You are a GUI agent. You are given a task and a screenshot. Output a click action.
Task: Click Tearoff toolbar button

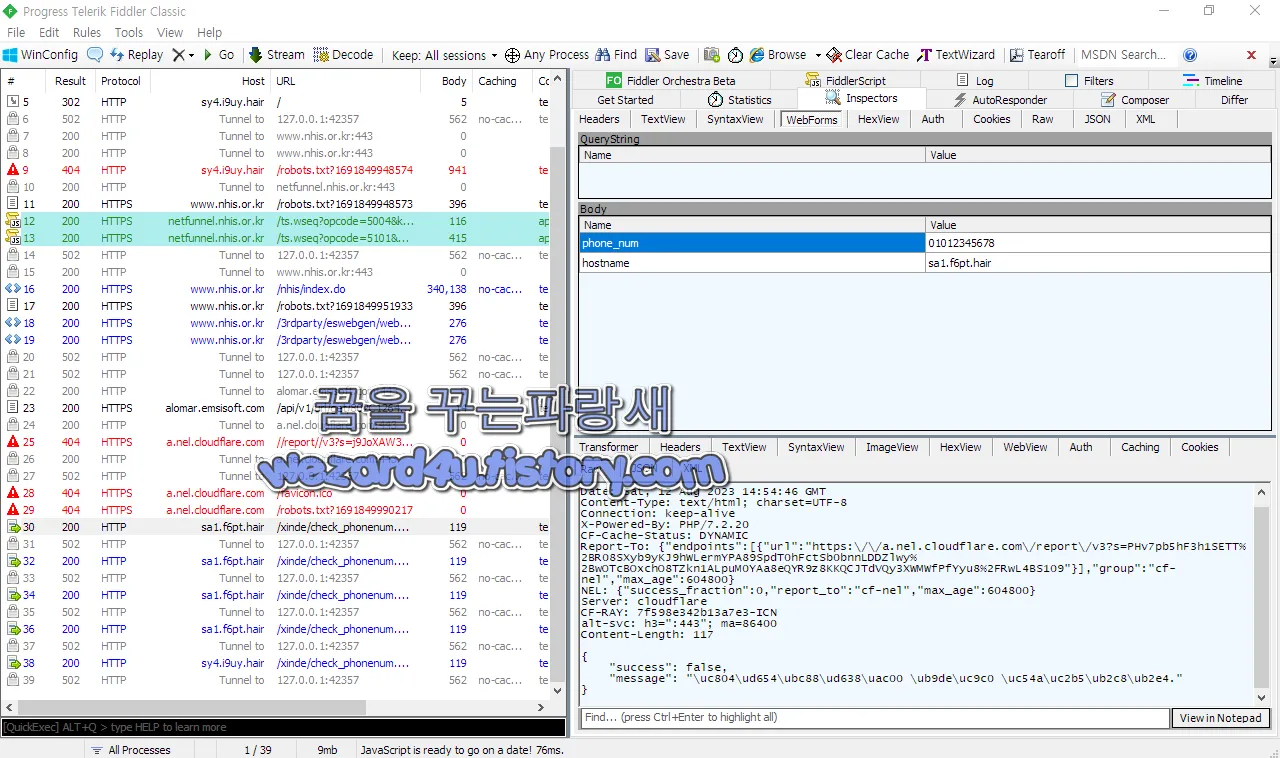click(1038, 55)
